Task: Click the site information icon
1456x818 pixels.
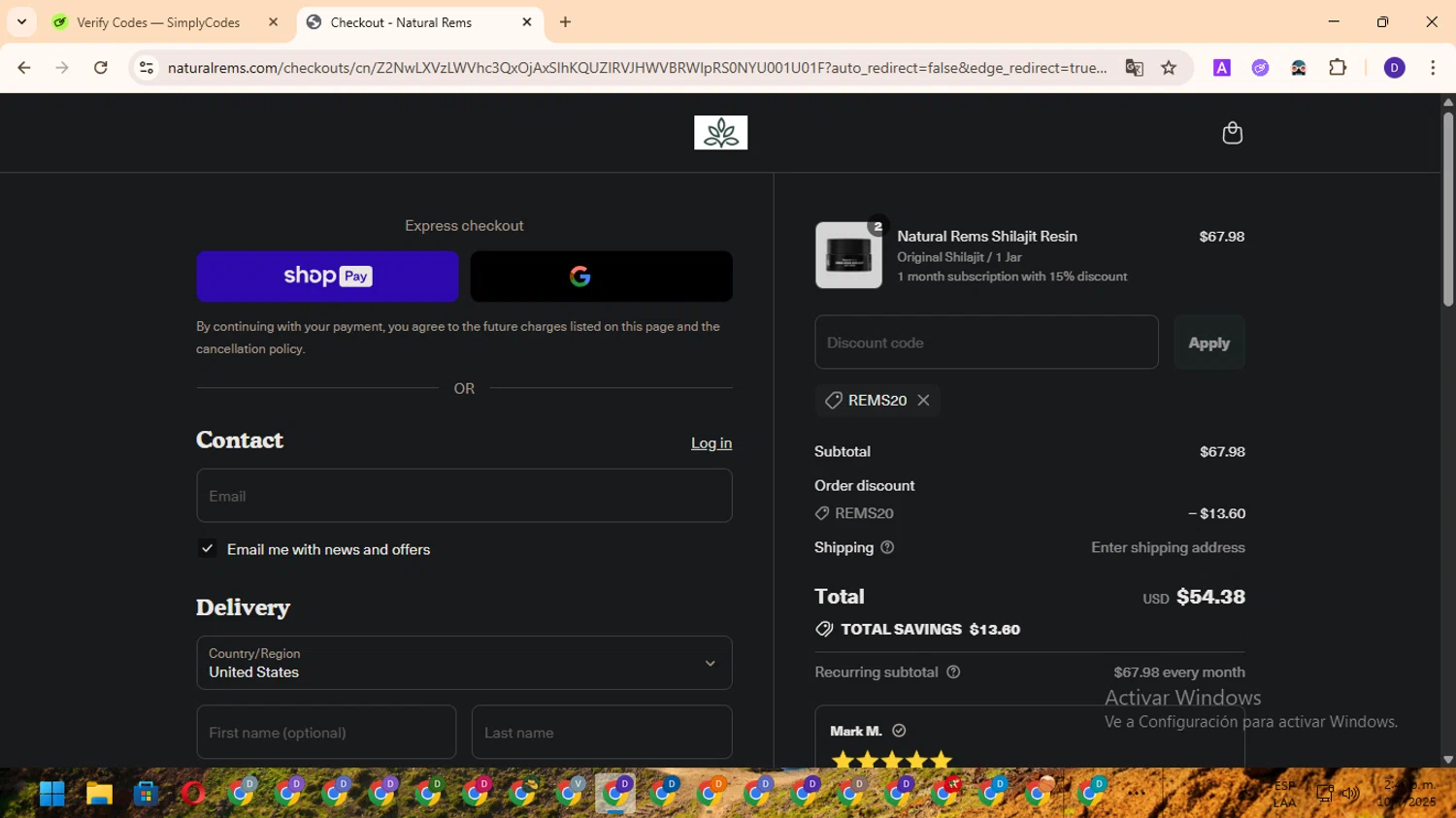Action: pos(147,68)
